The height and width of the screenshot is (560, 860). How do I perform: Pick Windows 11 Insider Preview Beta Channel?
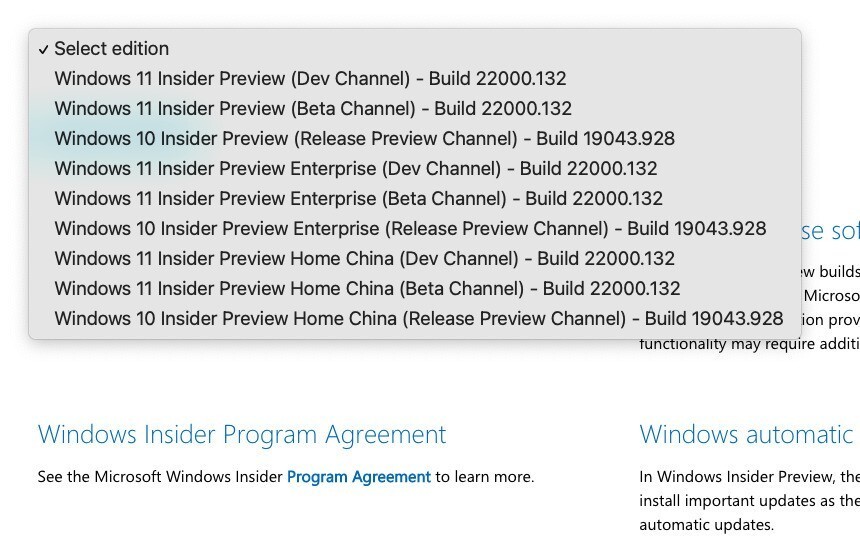313,109
